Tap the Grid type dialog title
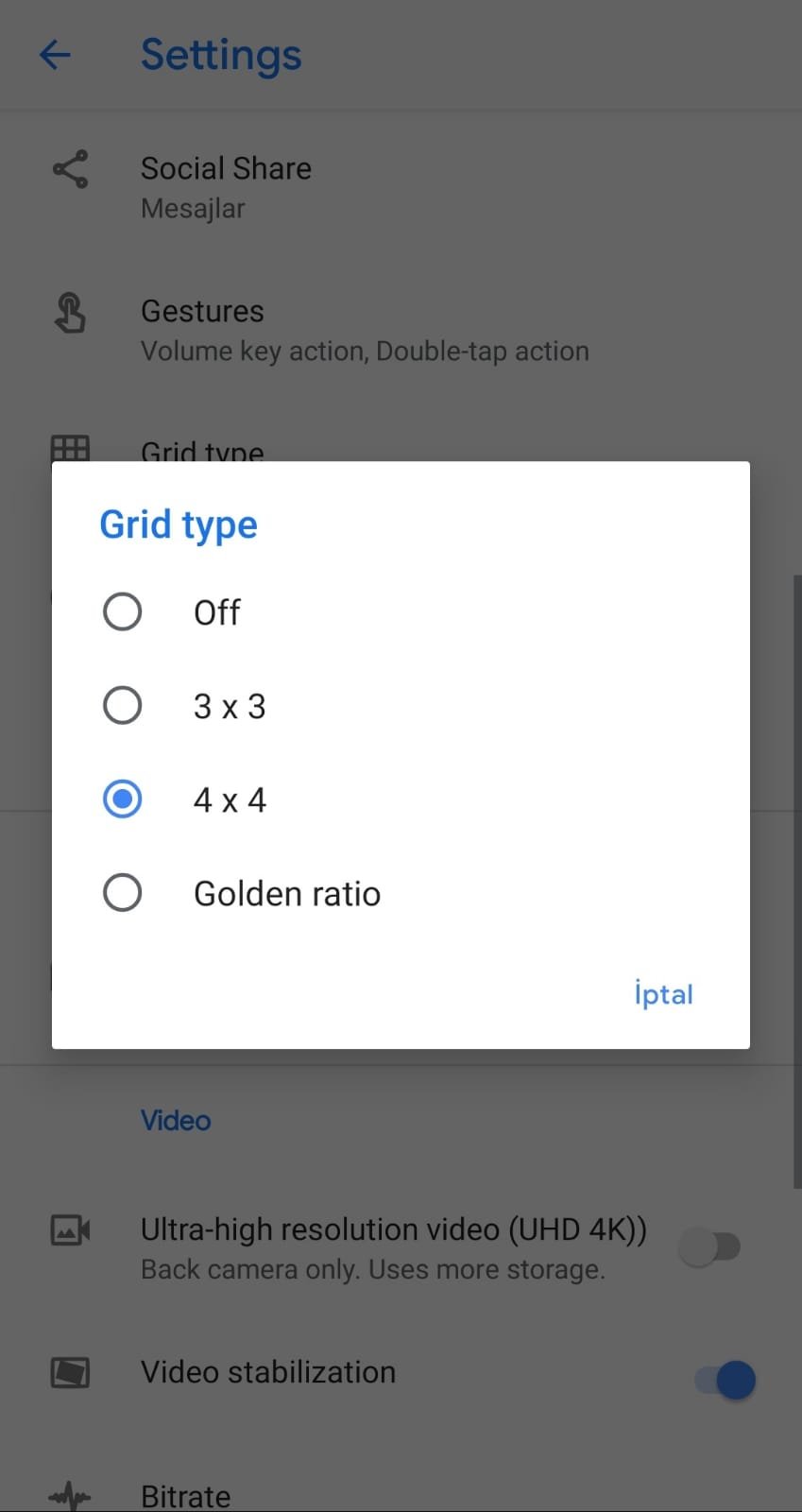The image size is (802, 1512). [x=179, y=524]
